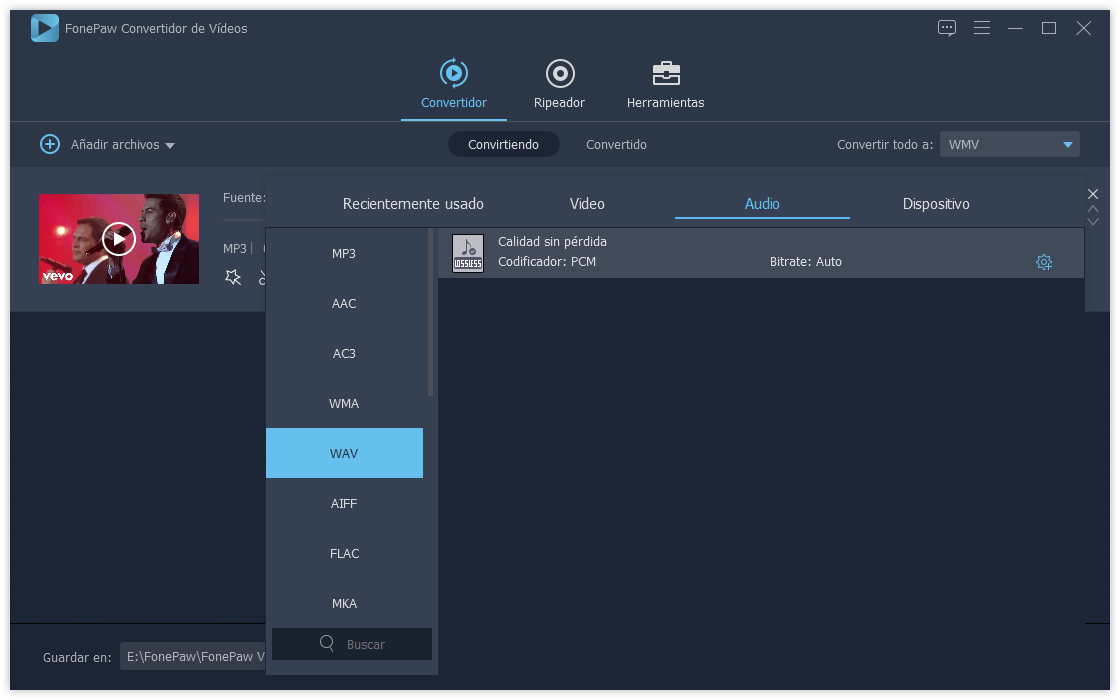The image size is (1120, 700).
Task: Choose FLAC in the format list
Action: [344, 554]
